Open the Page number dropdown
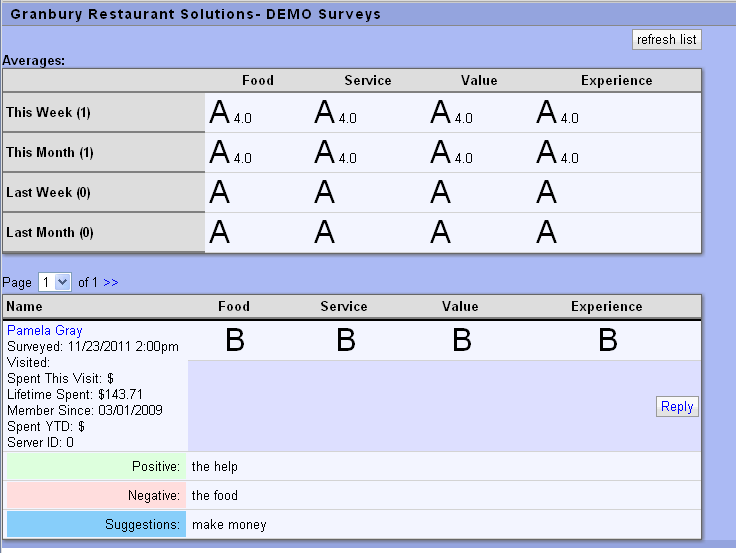Viewport: 736px width, 553px height. [54, 282]
